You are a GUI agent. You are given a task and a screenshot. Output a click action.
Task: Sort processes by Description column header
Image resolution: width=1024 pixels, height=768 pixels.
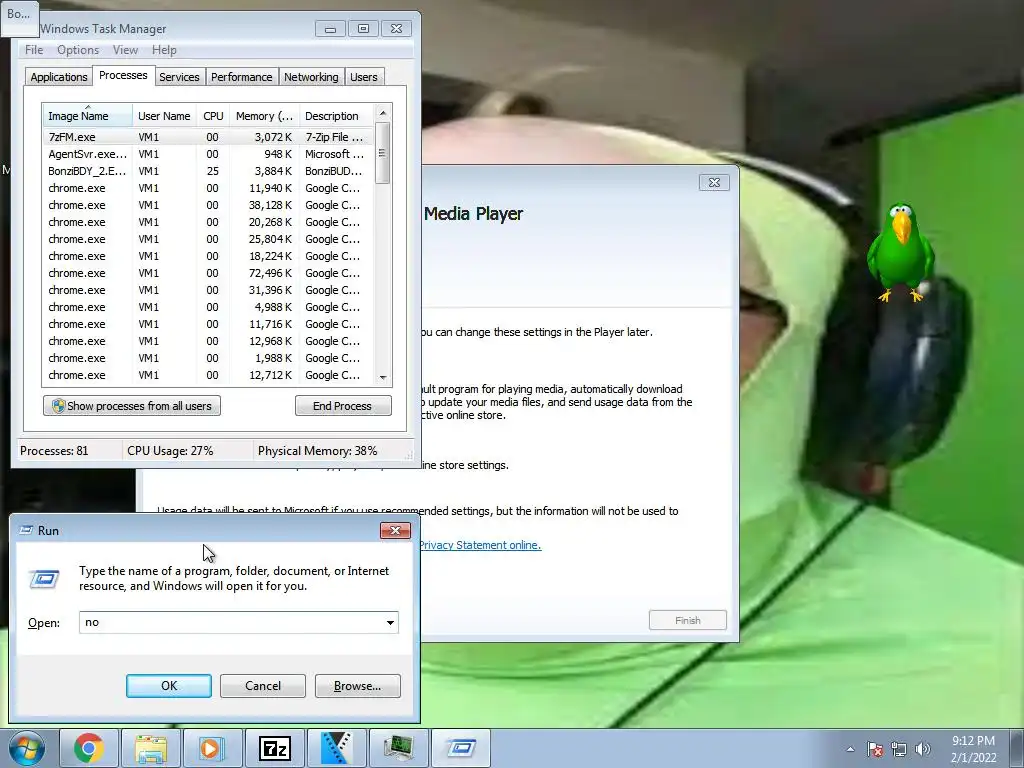[x=336, y=116]
